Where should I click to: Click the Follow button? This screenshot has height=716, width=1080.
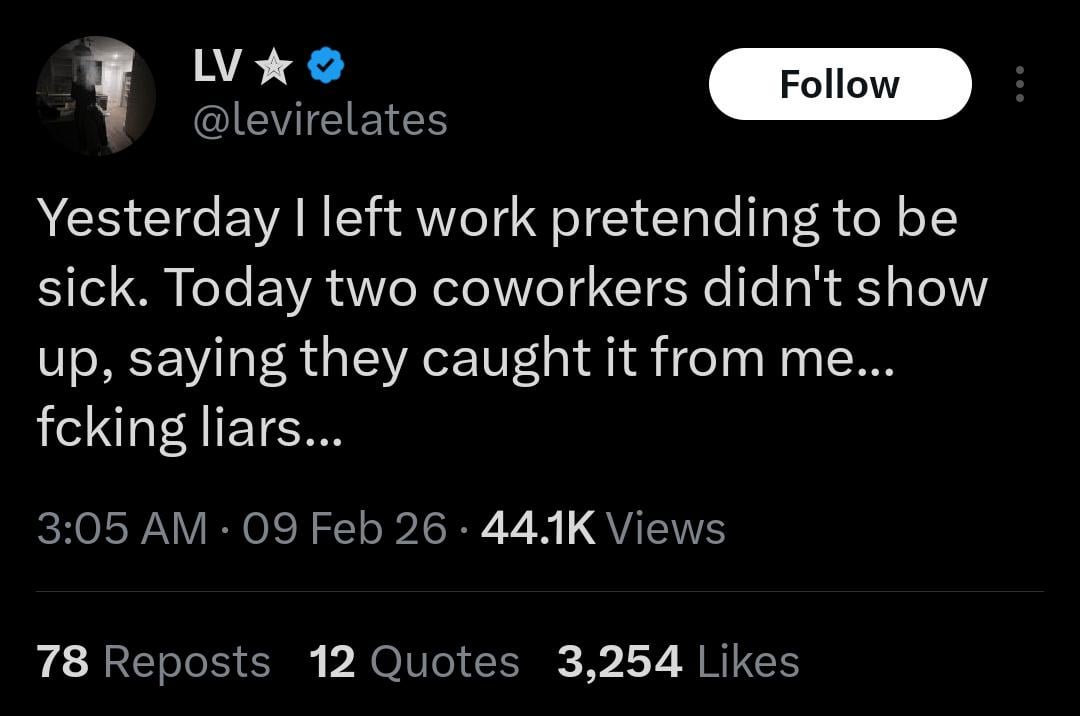click(x=839, y=85)
